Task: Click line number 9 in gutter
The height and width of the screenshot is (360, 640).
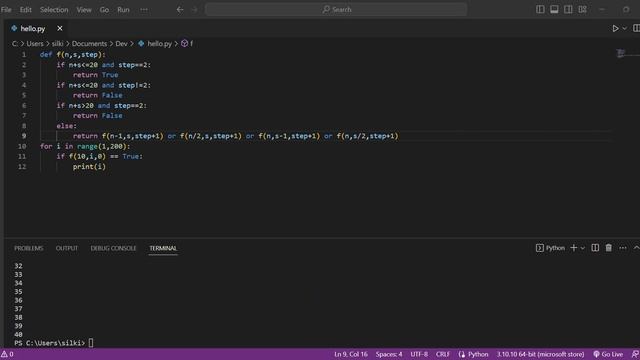Action: [x=24, y=136]
